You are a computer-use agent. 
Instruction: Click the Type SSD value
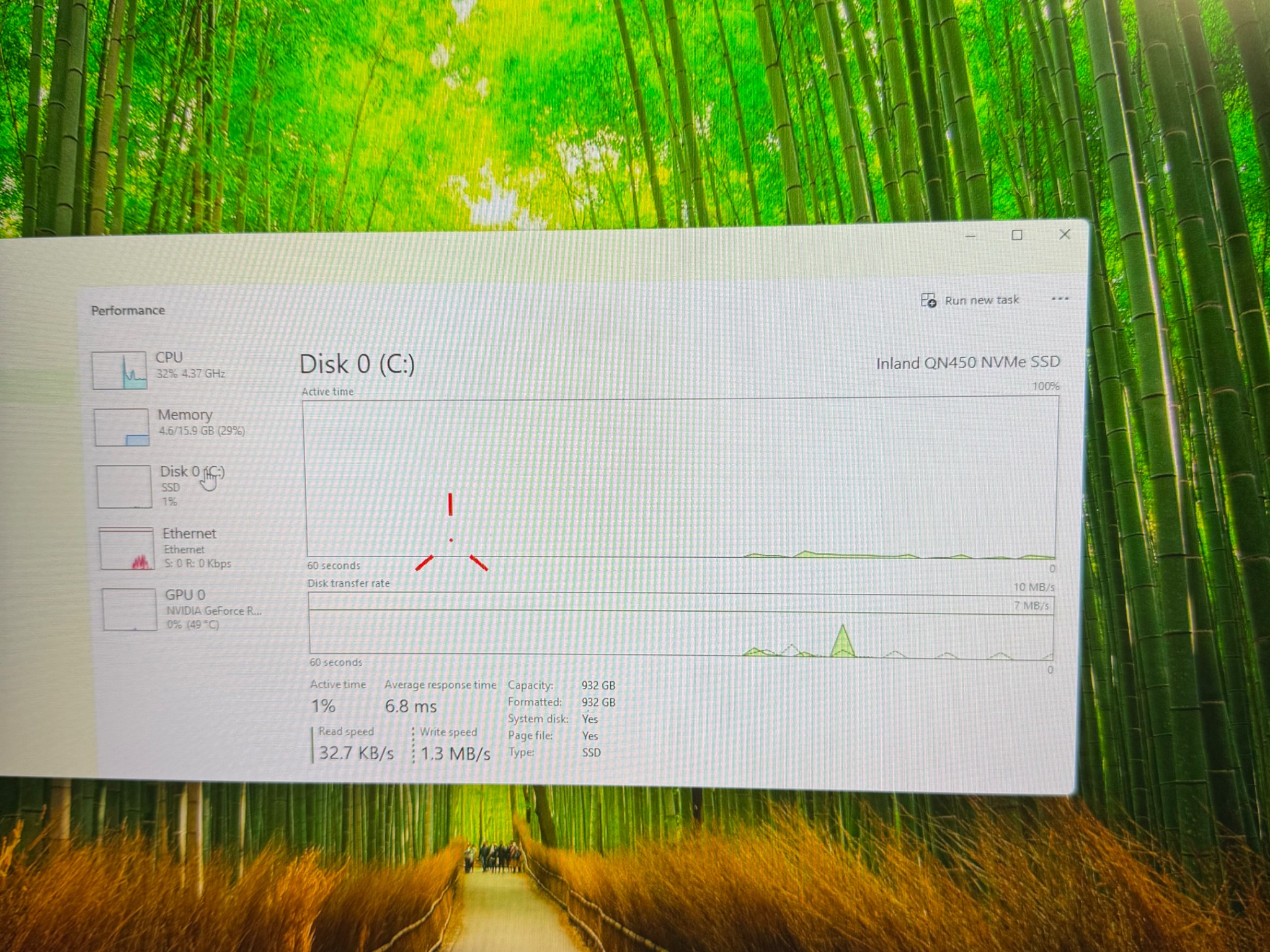[592, 752]
